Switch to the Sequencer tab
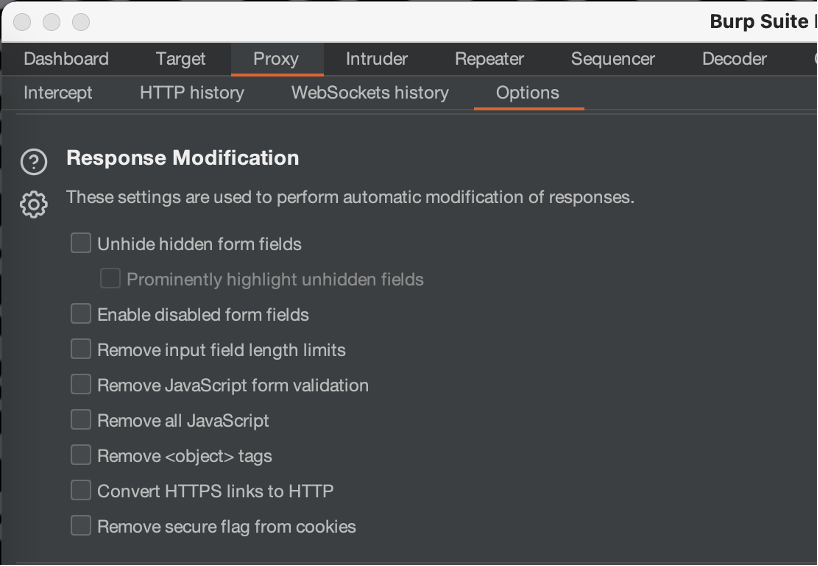 [x=612, y=59]
